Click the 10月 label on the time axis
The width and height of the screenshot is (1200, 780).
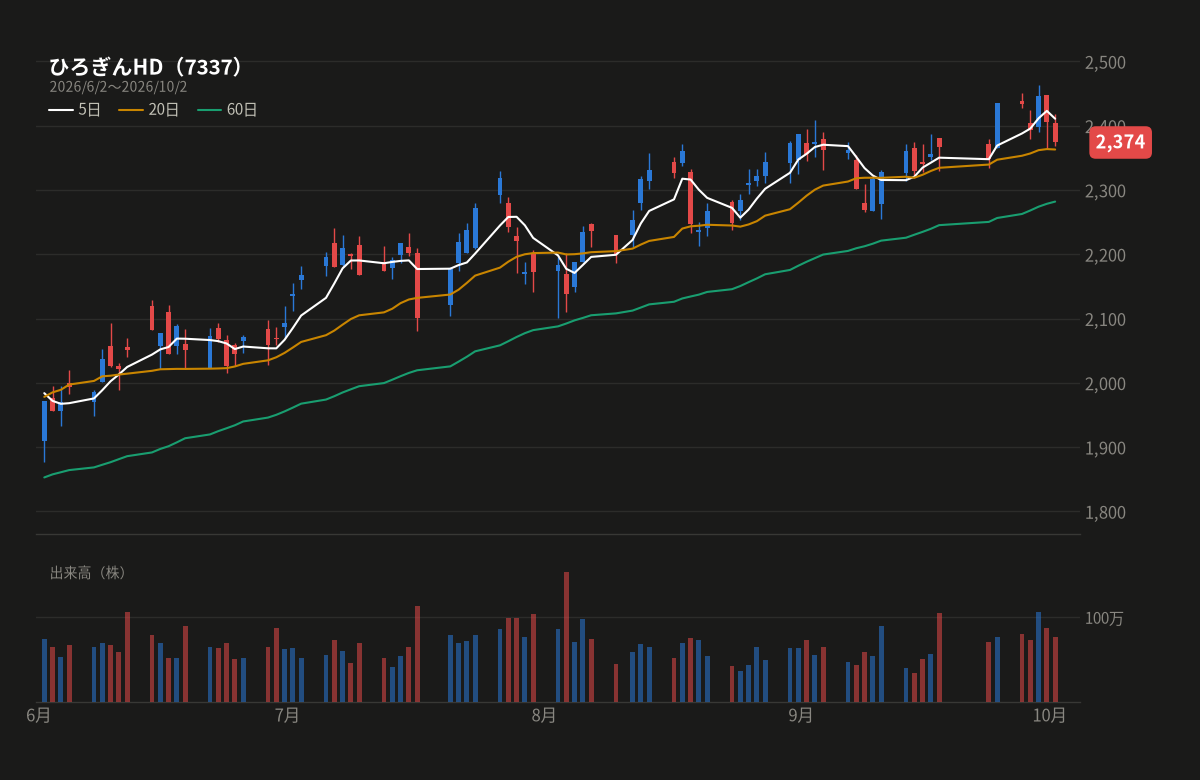1050,715
